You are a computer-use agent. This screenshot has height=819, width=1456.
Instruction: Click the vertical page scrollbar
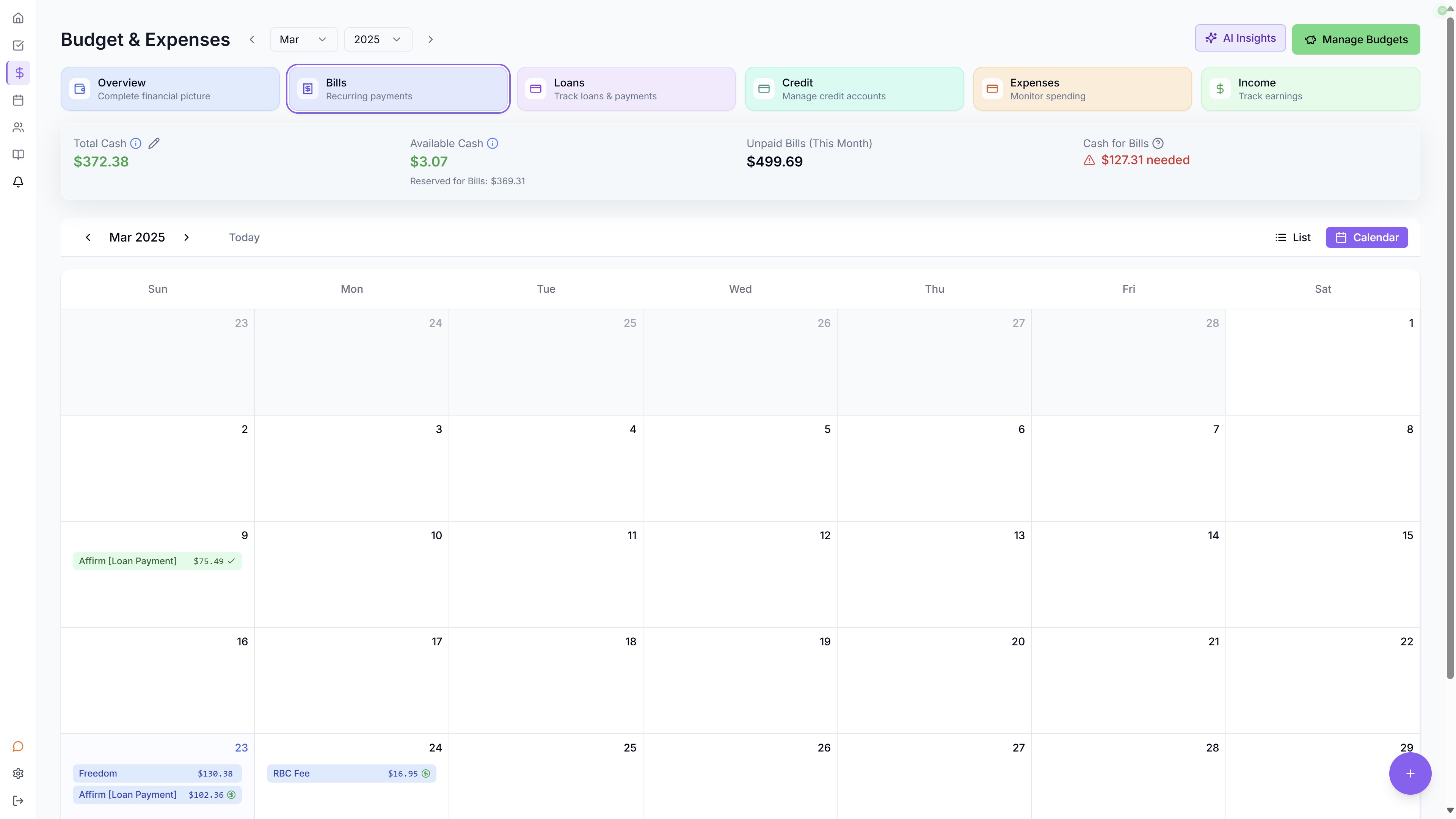(1450, 348)
